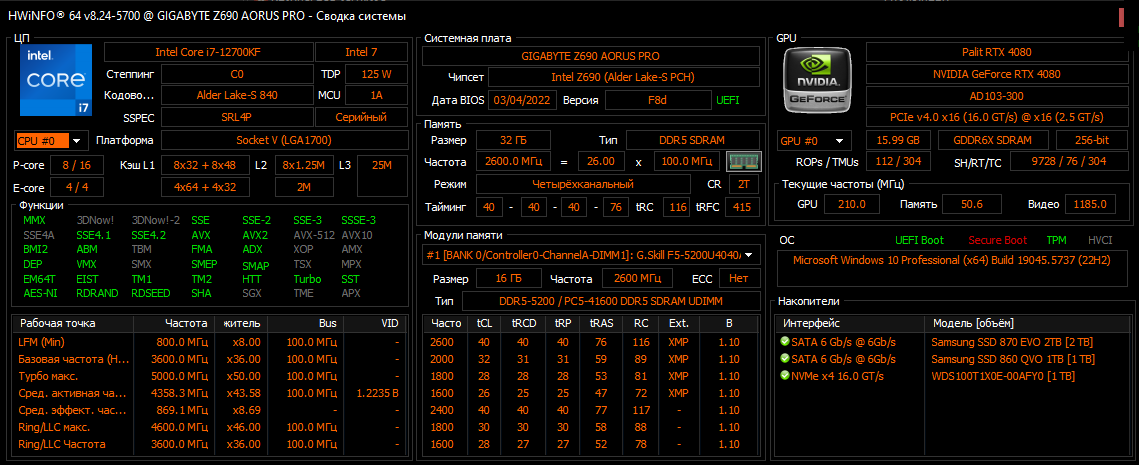Click the NVIDIA GeForce logo
The image size is (1139, 465).
(x=816, y=80)
